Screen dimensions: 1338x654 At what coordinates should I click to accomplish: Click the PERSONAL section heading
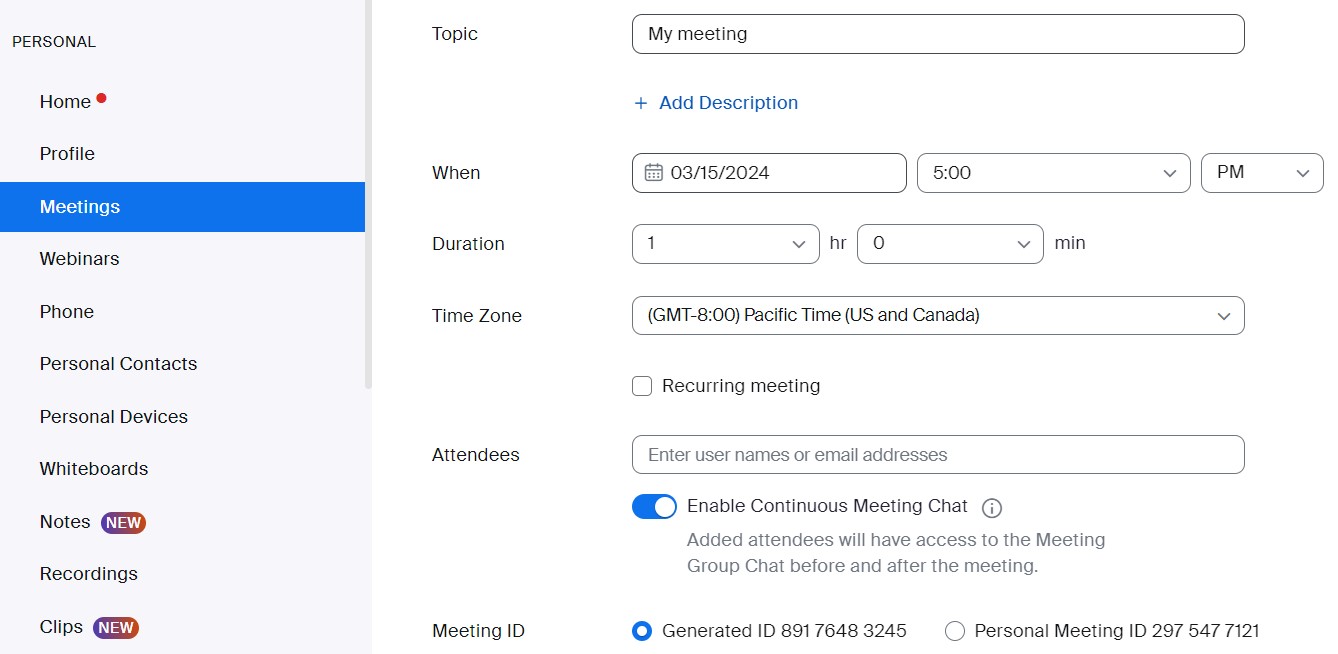click(54, 42)
